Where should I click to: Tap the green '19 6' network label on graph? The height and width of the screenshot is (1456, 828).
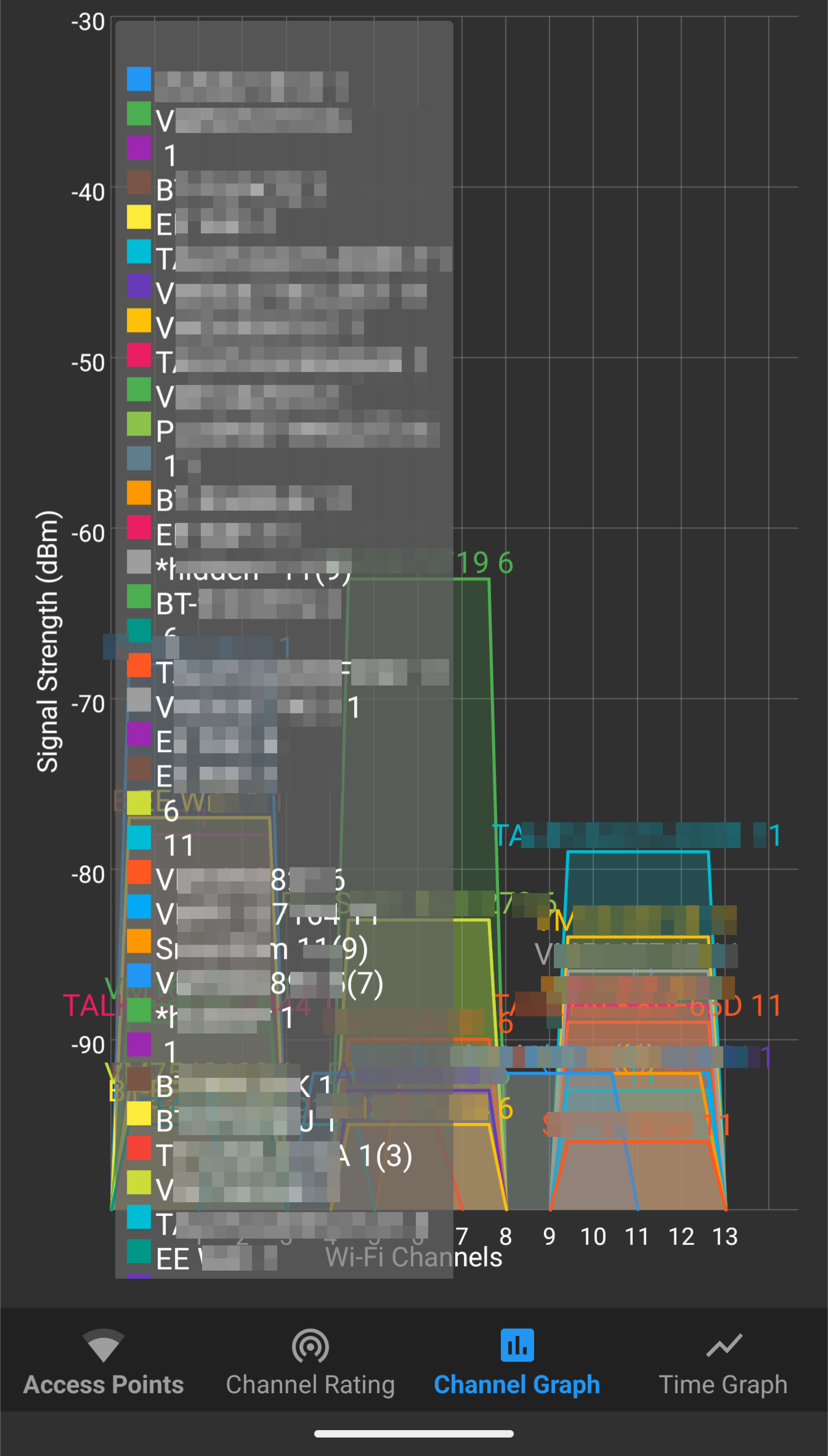tap(485, 563)
